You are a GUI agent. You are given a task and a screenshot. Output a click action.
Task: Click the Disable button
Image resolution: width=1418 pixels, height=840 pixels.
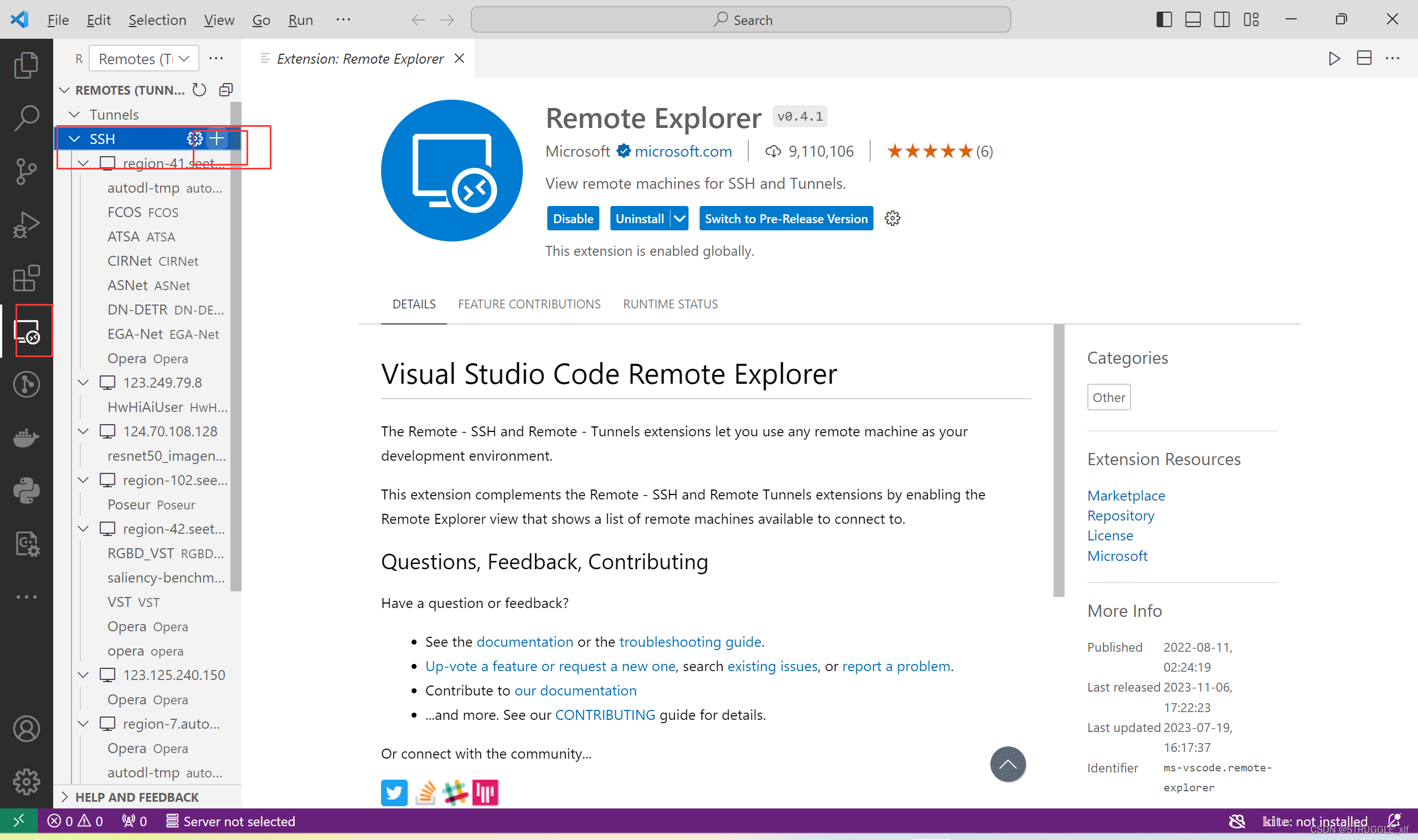tap(573, 219)
